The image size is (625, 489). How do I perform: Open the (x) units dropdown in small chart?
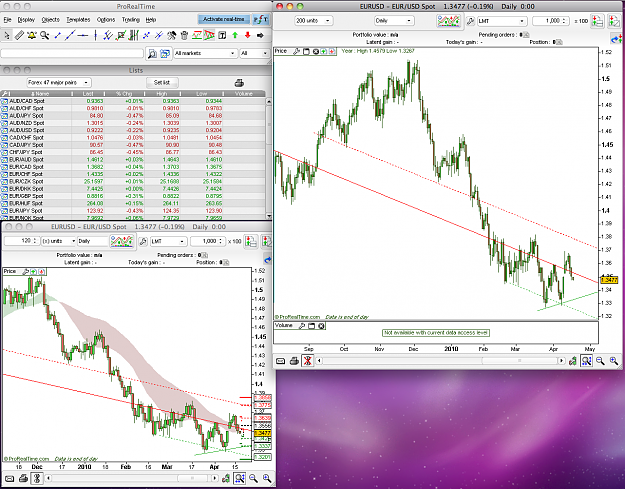(58, 241)
